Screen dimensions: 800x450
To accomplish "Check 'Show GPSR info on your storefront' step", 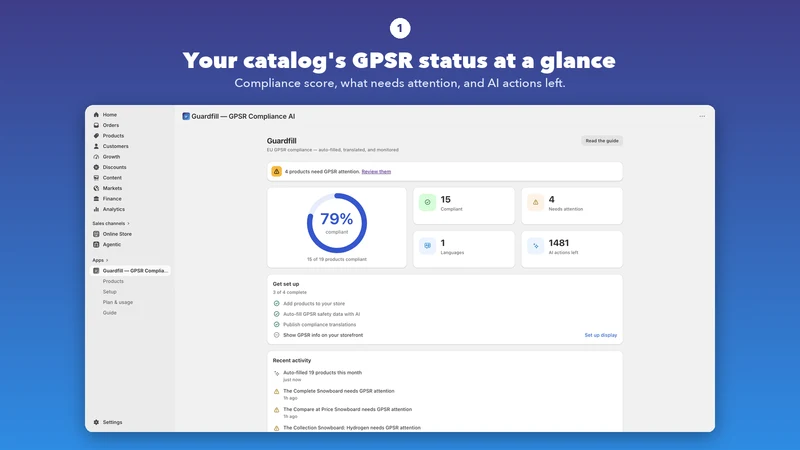I will [277, 335].
